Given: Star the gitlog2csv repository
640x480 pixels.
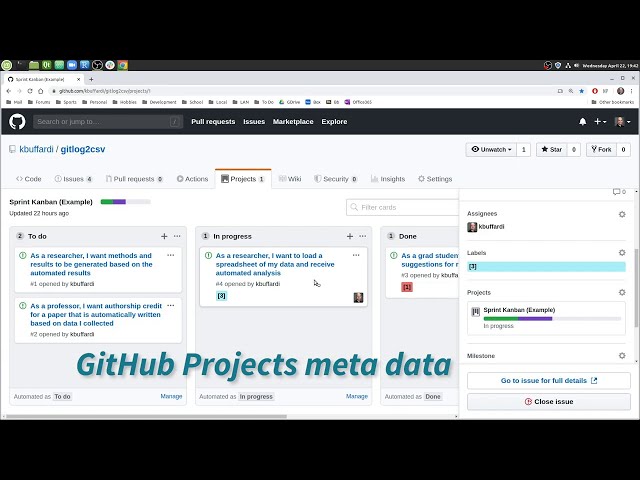Looking at the screenshot, I should tap(551, 149).
